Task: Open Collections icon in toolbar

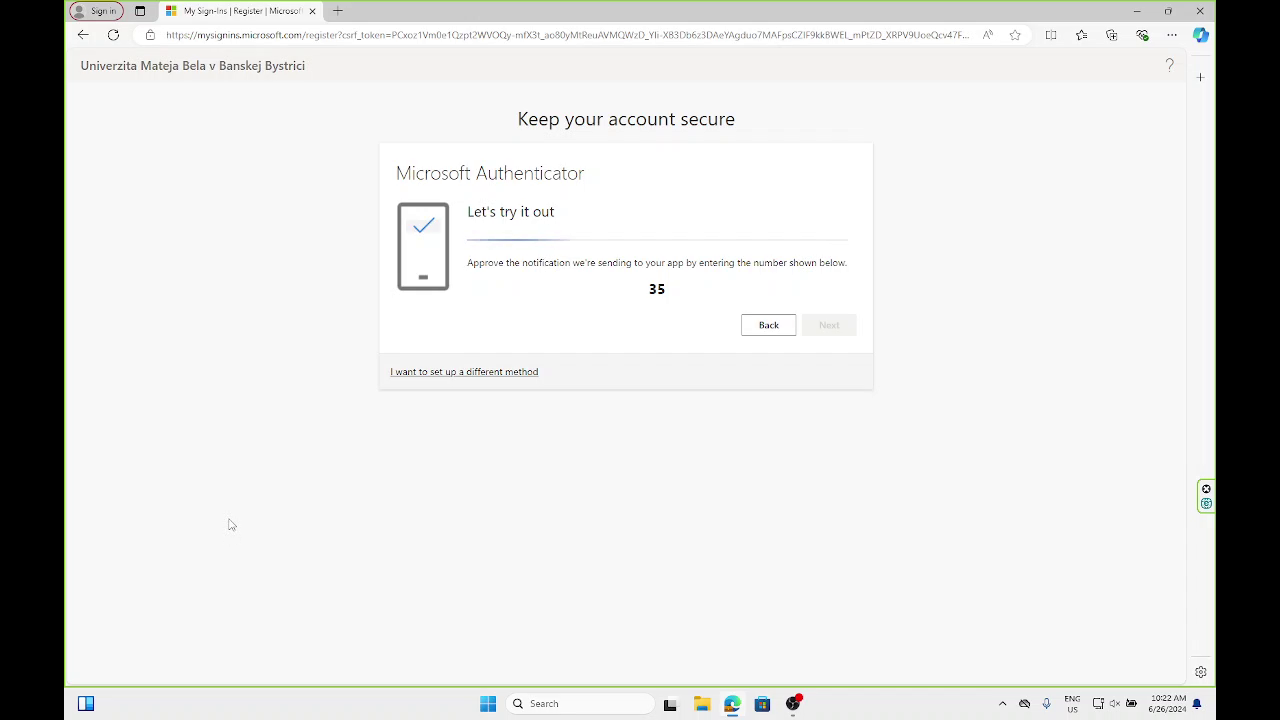Action: [x=1111, y=35]
